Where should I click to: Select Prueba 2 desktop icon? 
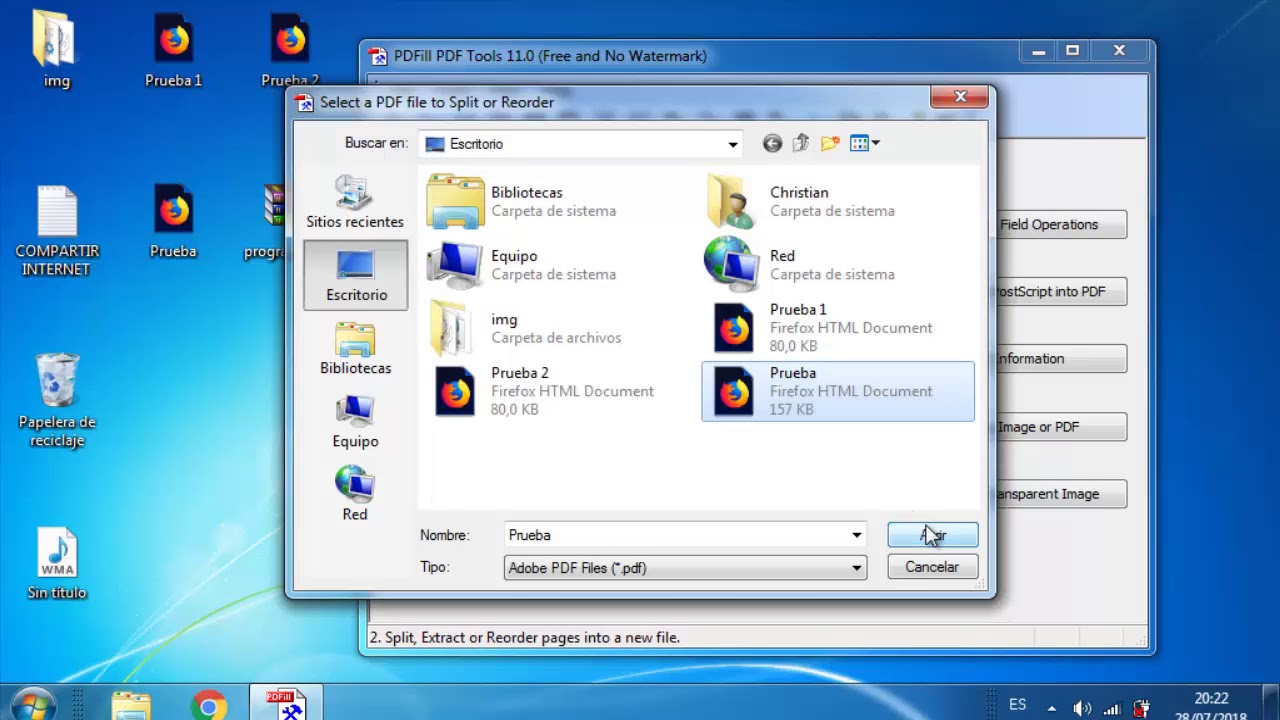click(290, 50)
